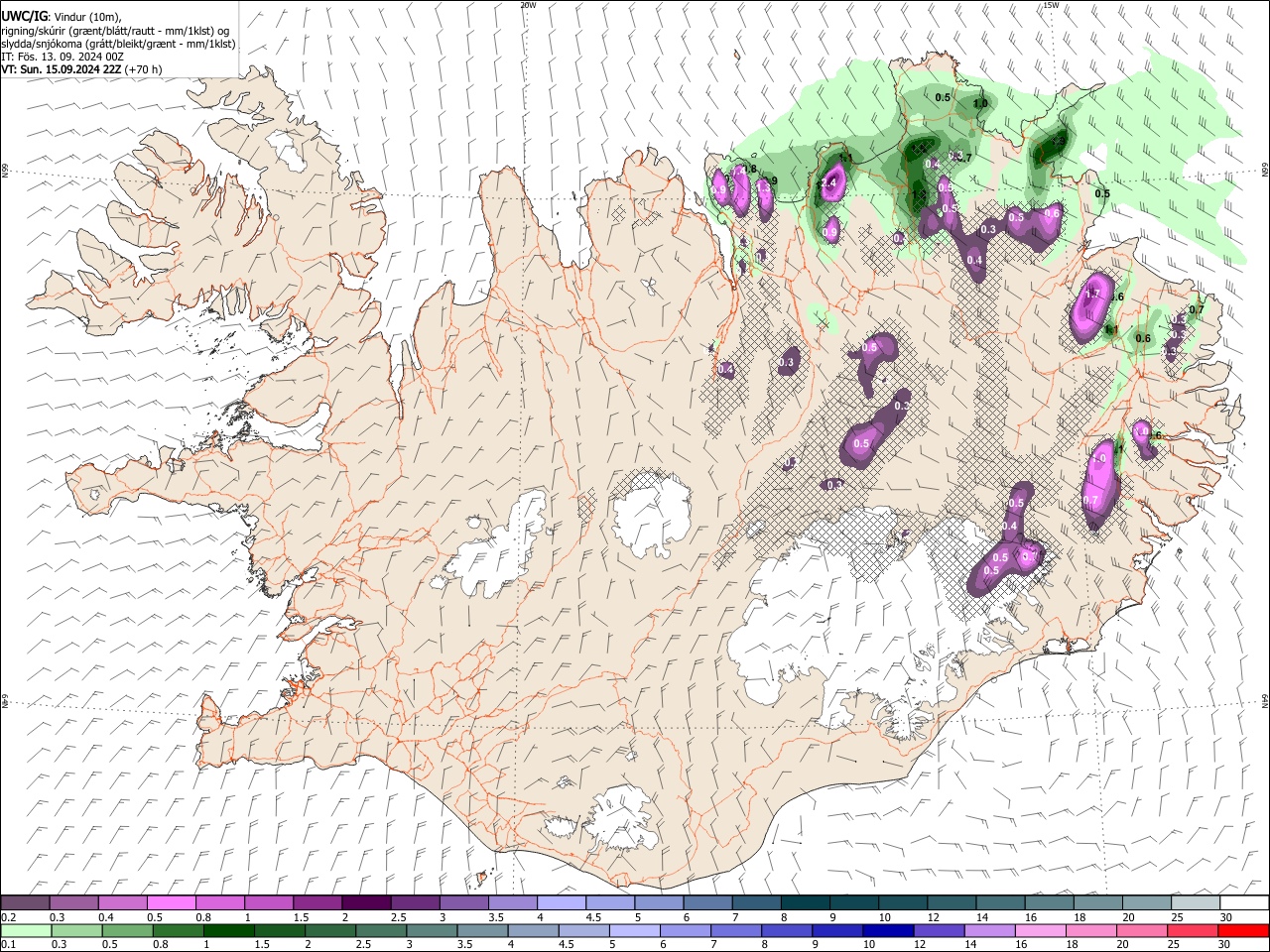Screen dimensions: 1270x952
Task: Click the '15W' longitude label at top
Action: click(1050, 5)
